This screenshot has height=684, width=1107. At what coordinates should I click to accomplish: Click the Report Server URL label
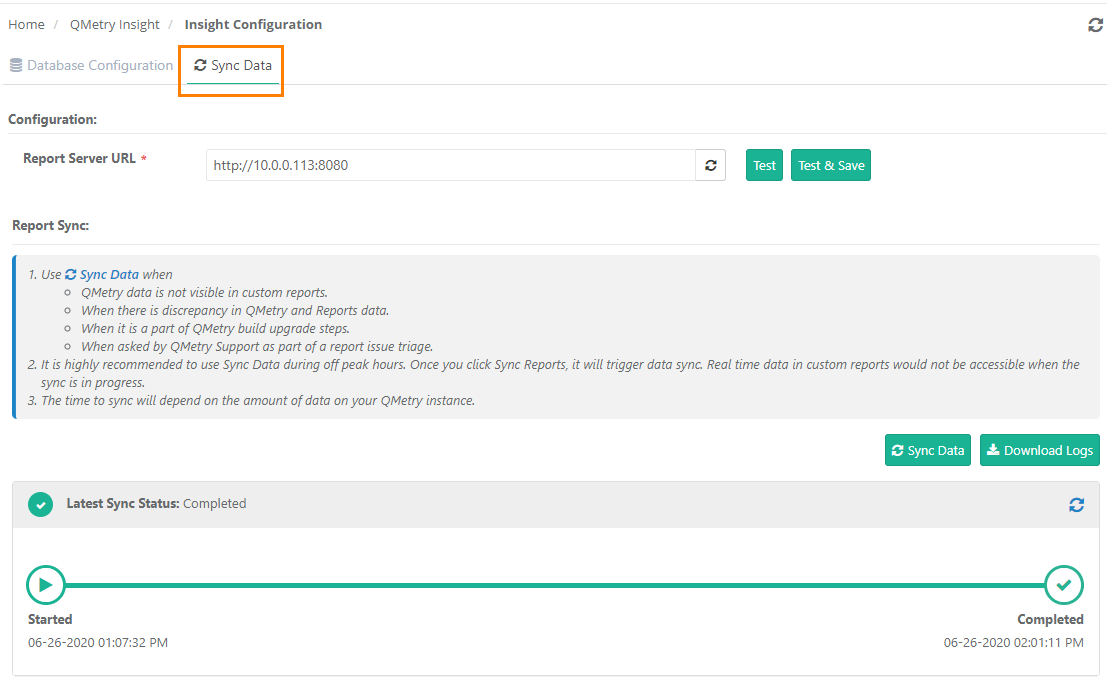79,158
